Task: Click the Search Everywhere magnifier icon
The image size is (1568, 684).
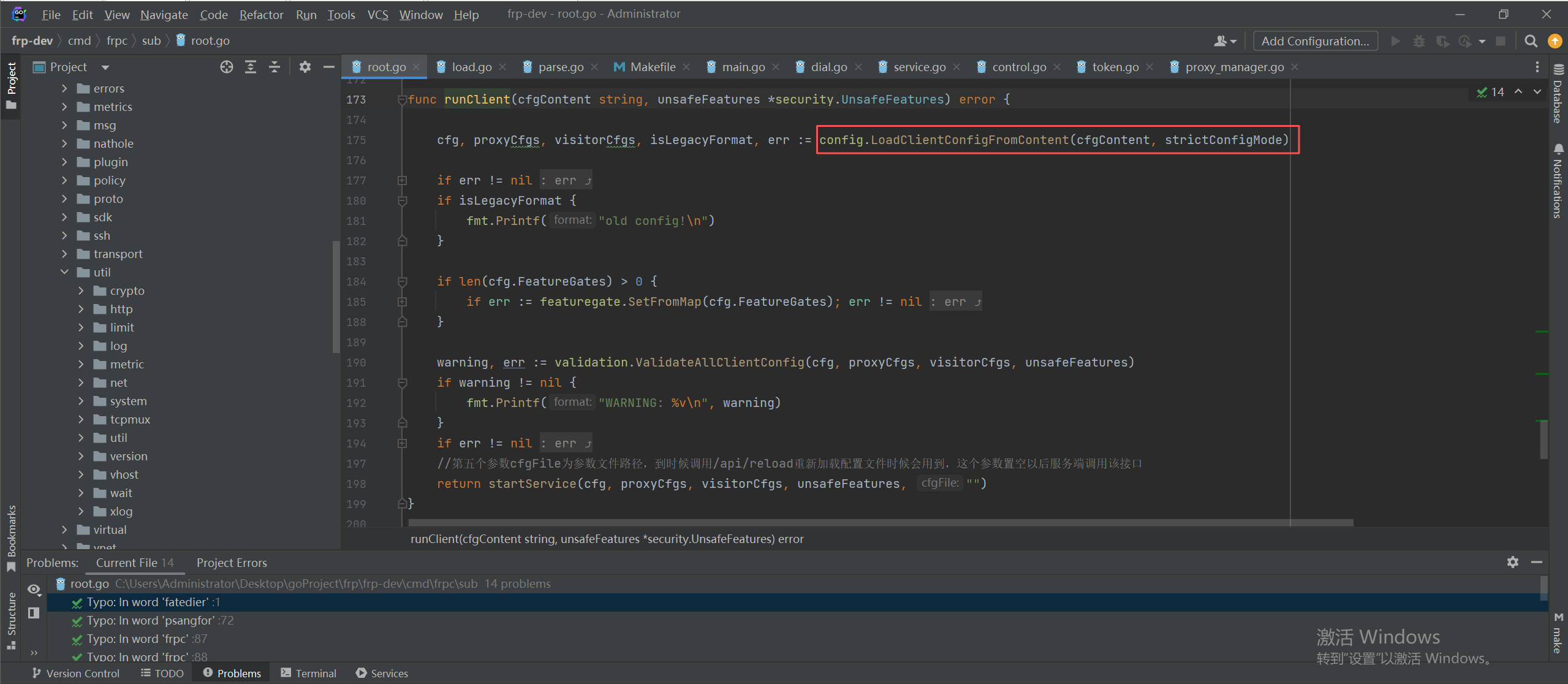Action: 1531,41
